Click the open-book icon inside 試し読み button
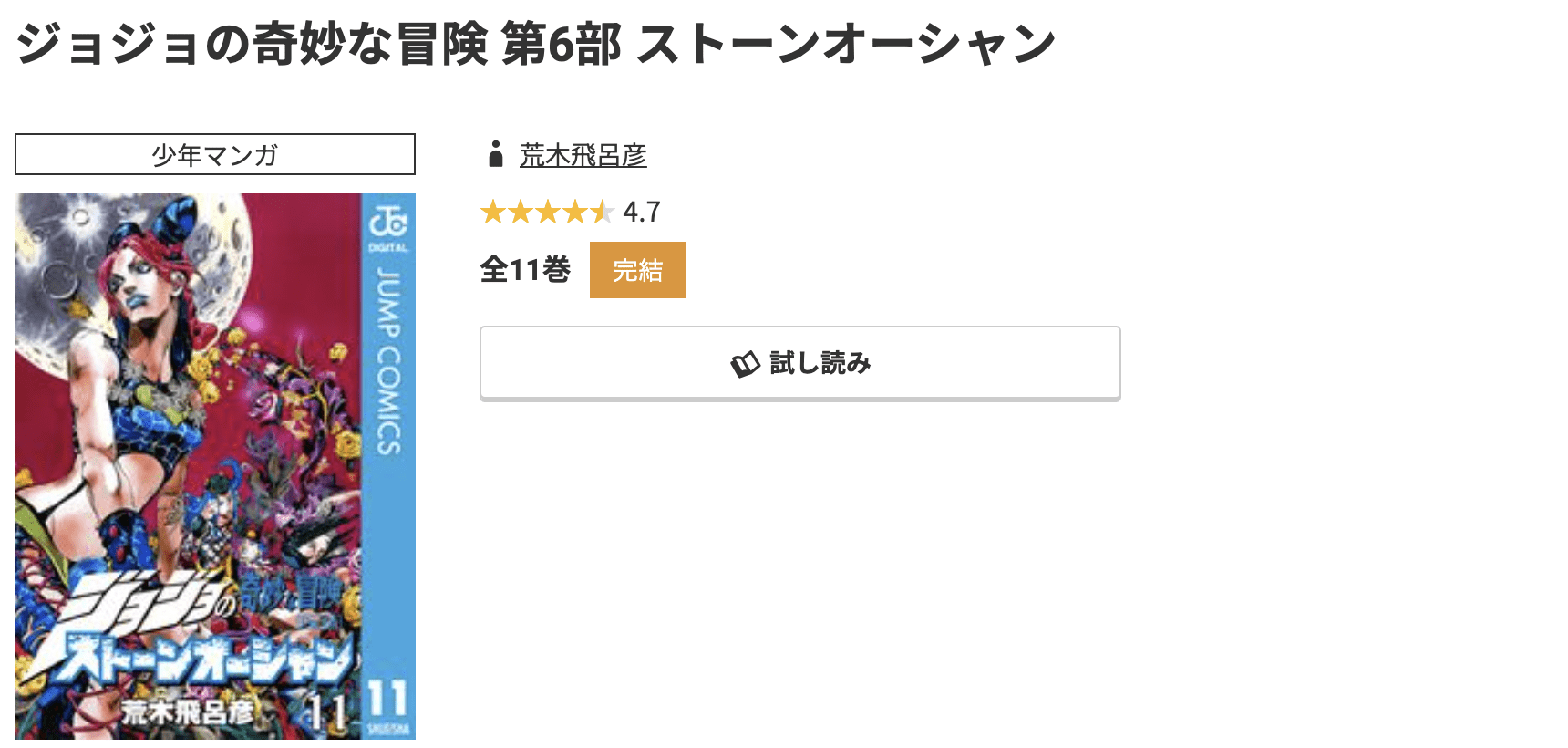The height and width of the screenshot is (748, 1568). (745, 362)
